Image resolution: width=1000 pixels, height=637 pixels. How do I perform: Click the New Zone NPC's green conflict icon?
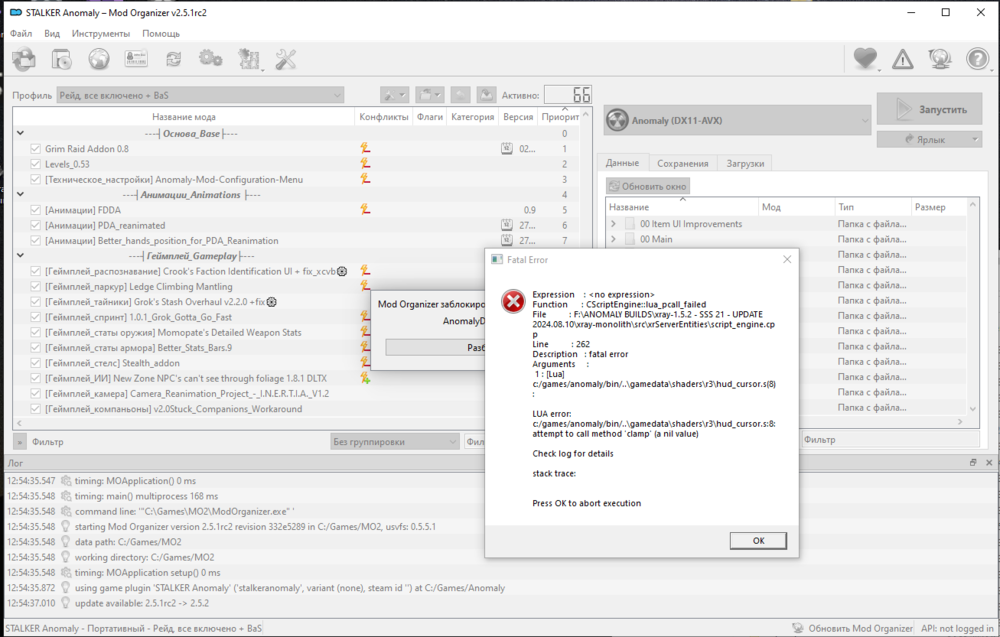tap(365, 378)
